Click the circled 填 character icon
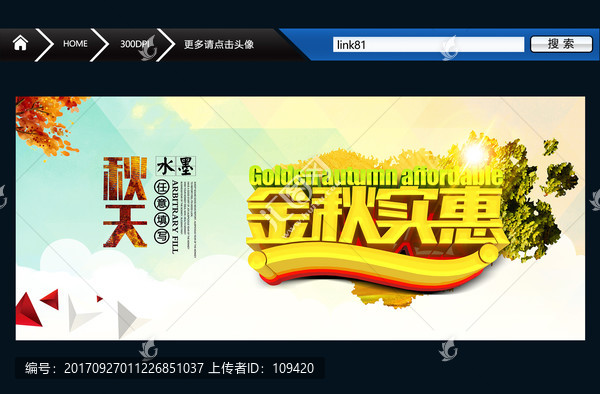Viewport: 600px width, 394px height. pos(161,220)
